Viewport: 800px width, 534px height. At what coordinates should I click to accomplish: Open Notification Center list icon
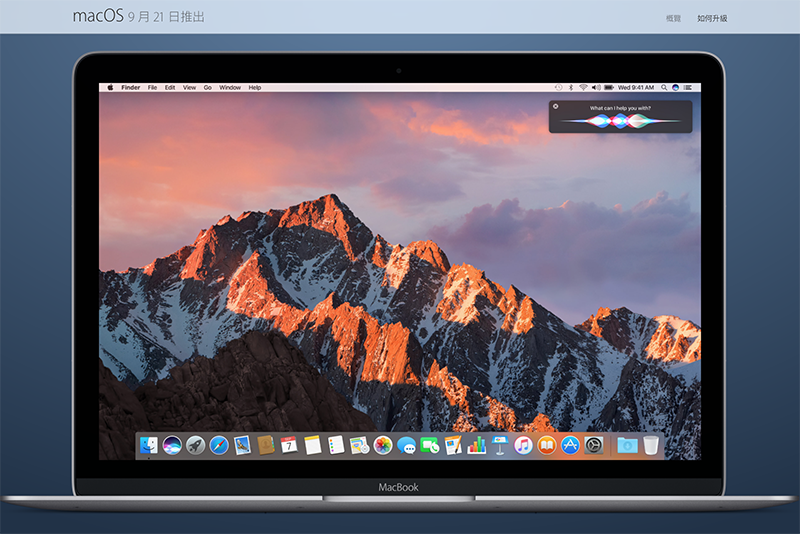pyautogui.click(x=688, y=87)
